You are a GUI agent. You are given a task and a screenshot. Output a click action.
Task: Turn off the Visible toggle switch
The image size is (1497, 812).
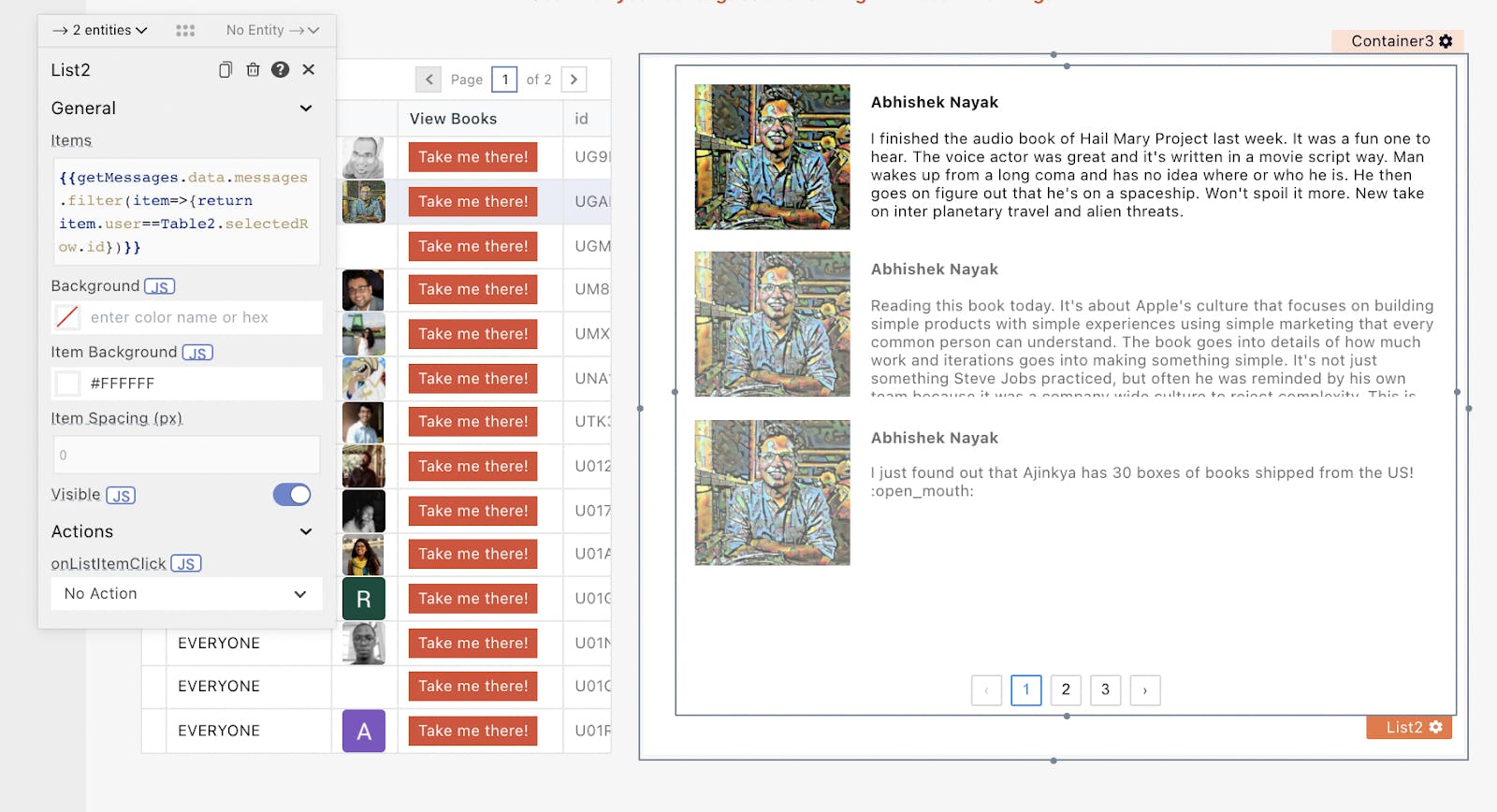click(292, 495)
